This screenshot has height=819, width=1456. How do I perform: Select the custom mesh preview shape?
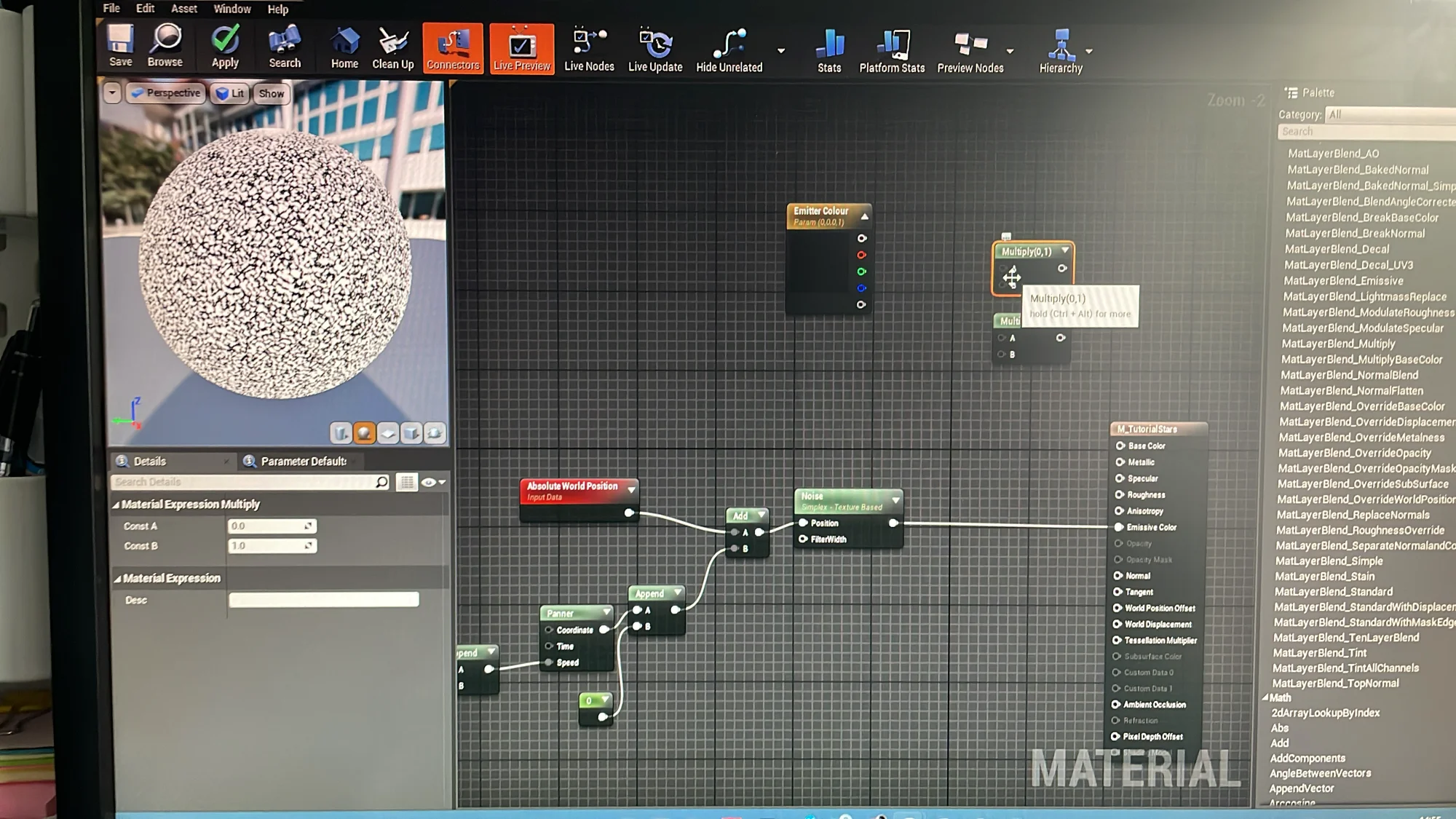[x=435, y=434]
